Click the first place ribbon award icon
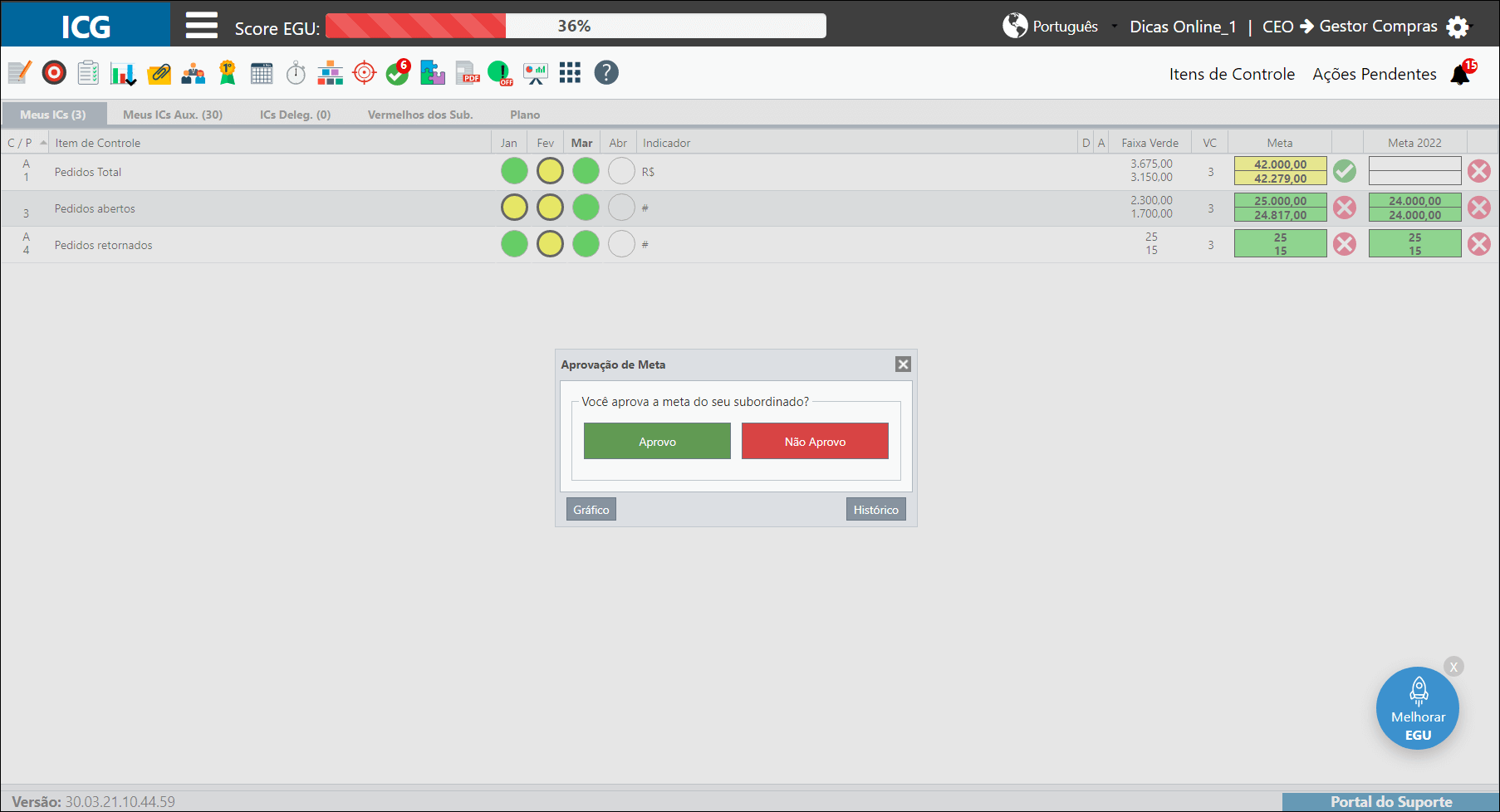Image resolution: width=1500 pixels, height=812 pixels. 227,73
